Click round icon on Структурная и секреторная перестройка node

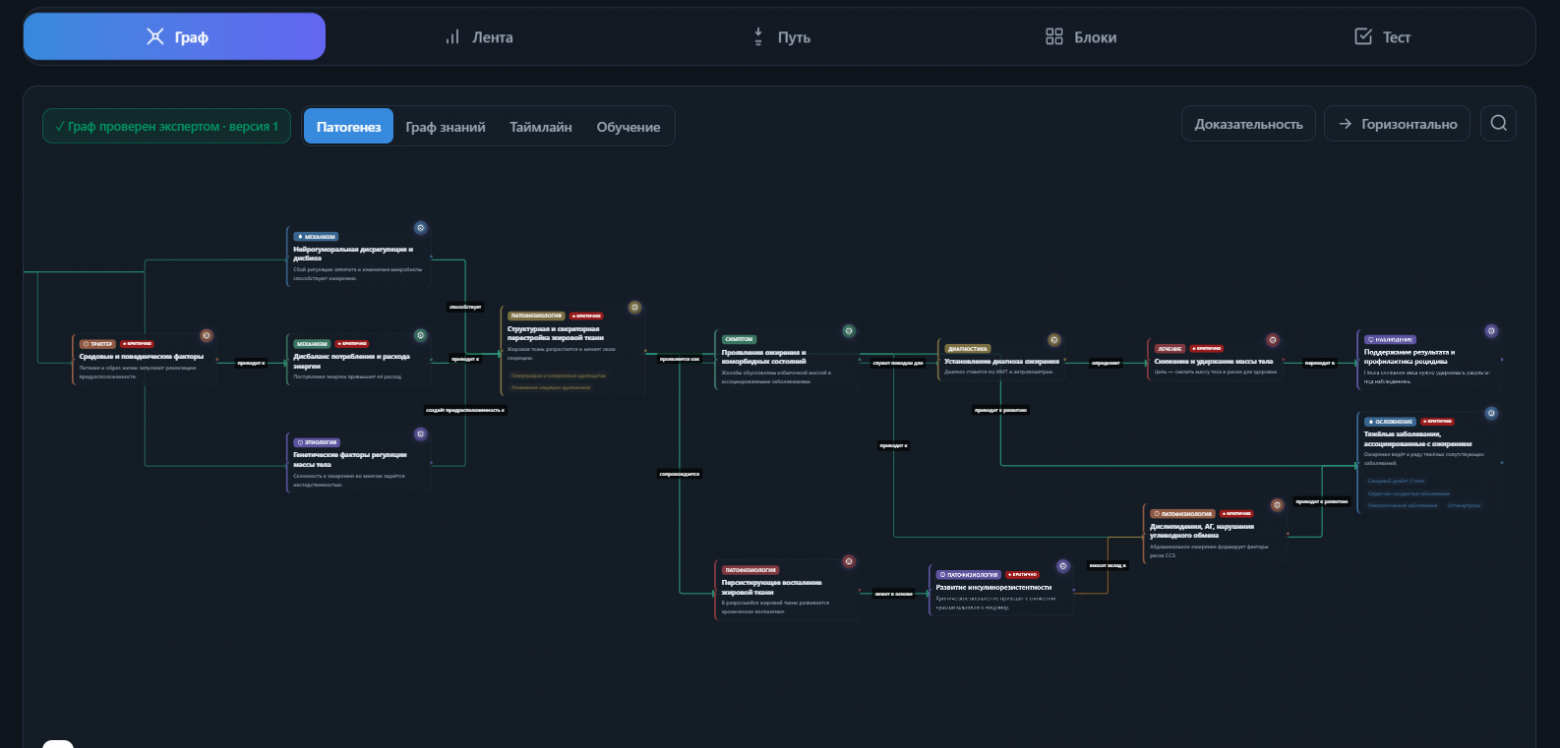click(x=634, y=308)
